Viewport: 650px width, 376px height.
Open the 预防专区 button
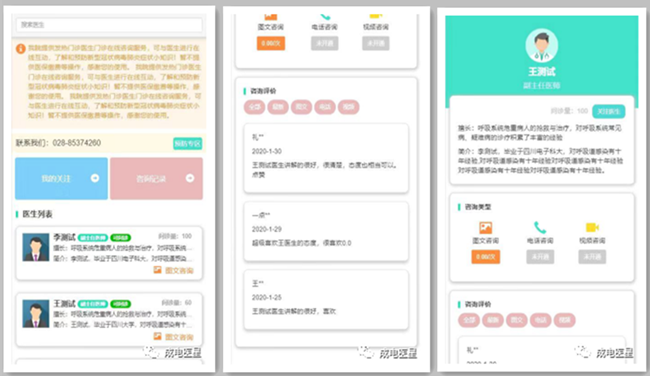(187, 143)
